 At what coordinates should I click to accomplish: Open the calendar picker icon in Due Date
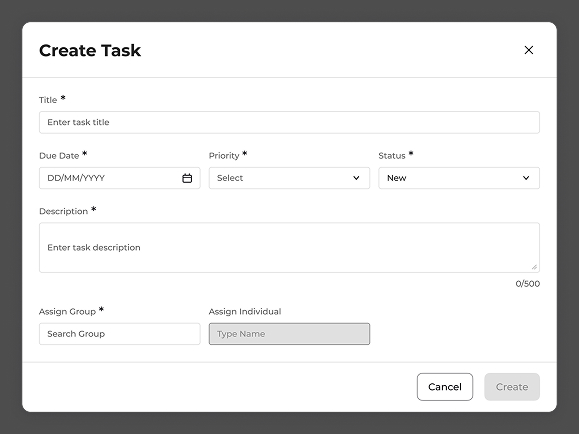pyautogui.click(x=187, y=178)
